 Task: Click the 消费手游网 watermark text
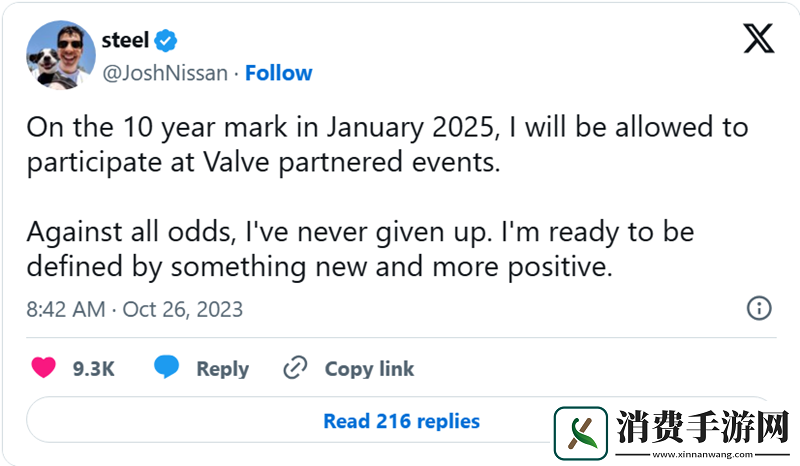[699, 428]
